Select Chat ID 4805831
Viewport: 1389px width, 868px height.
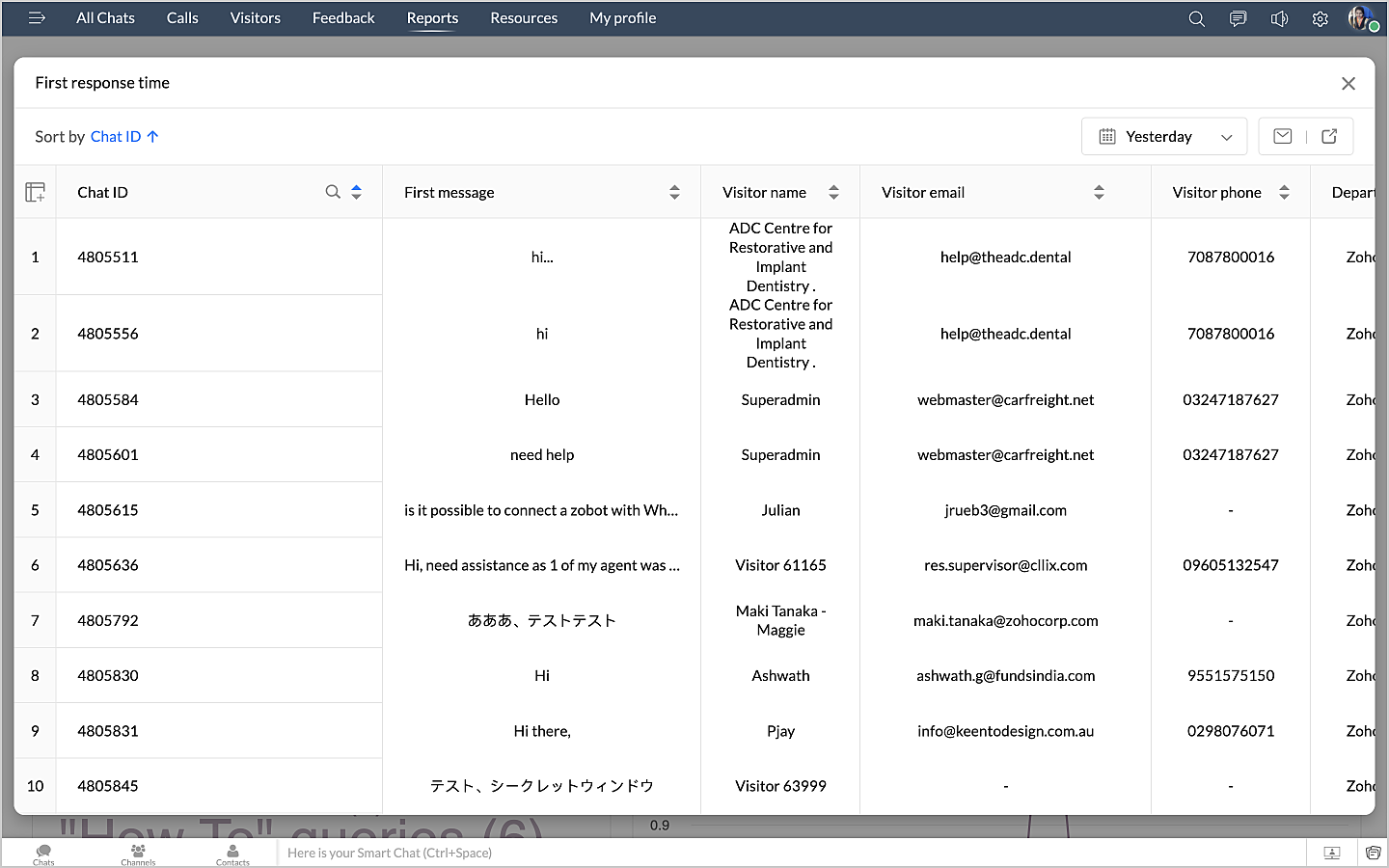click(x=108, y=731)
